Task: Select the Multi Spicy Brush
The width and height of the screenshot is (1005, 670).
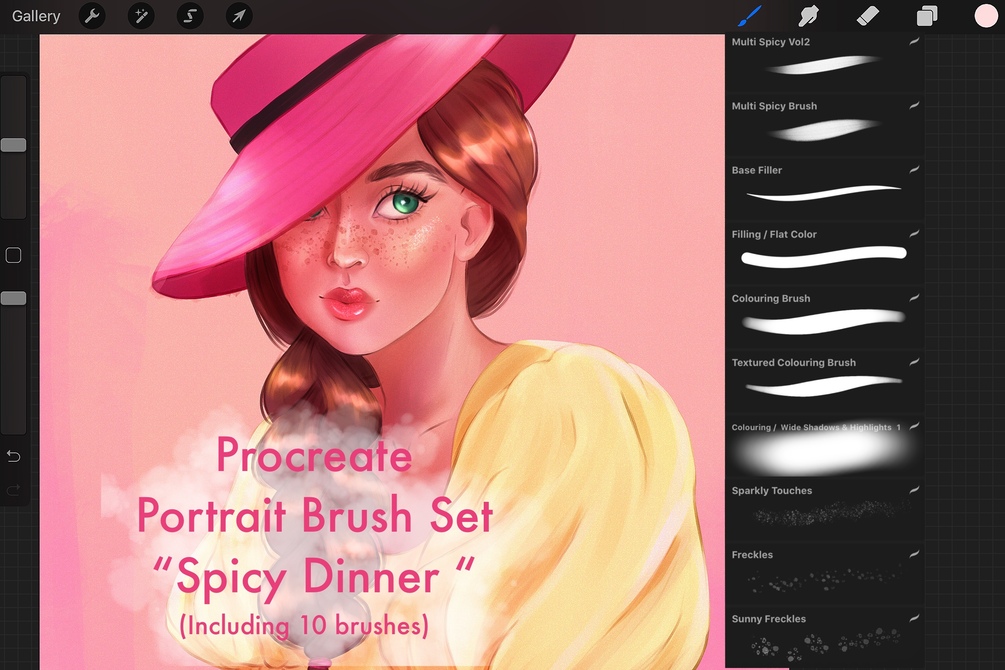Action: [823, 123]
